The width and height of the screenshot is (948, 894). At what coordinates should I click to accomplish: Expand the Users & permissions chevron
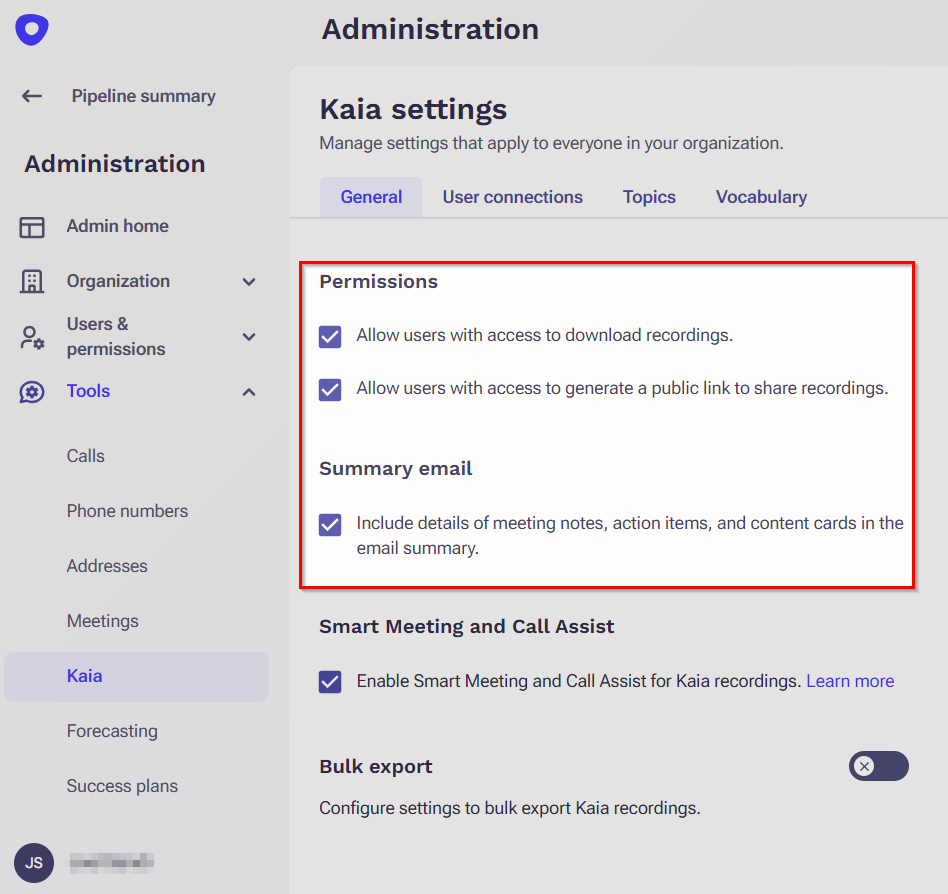[x=249, y=337]
